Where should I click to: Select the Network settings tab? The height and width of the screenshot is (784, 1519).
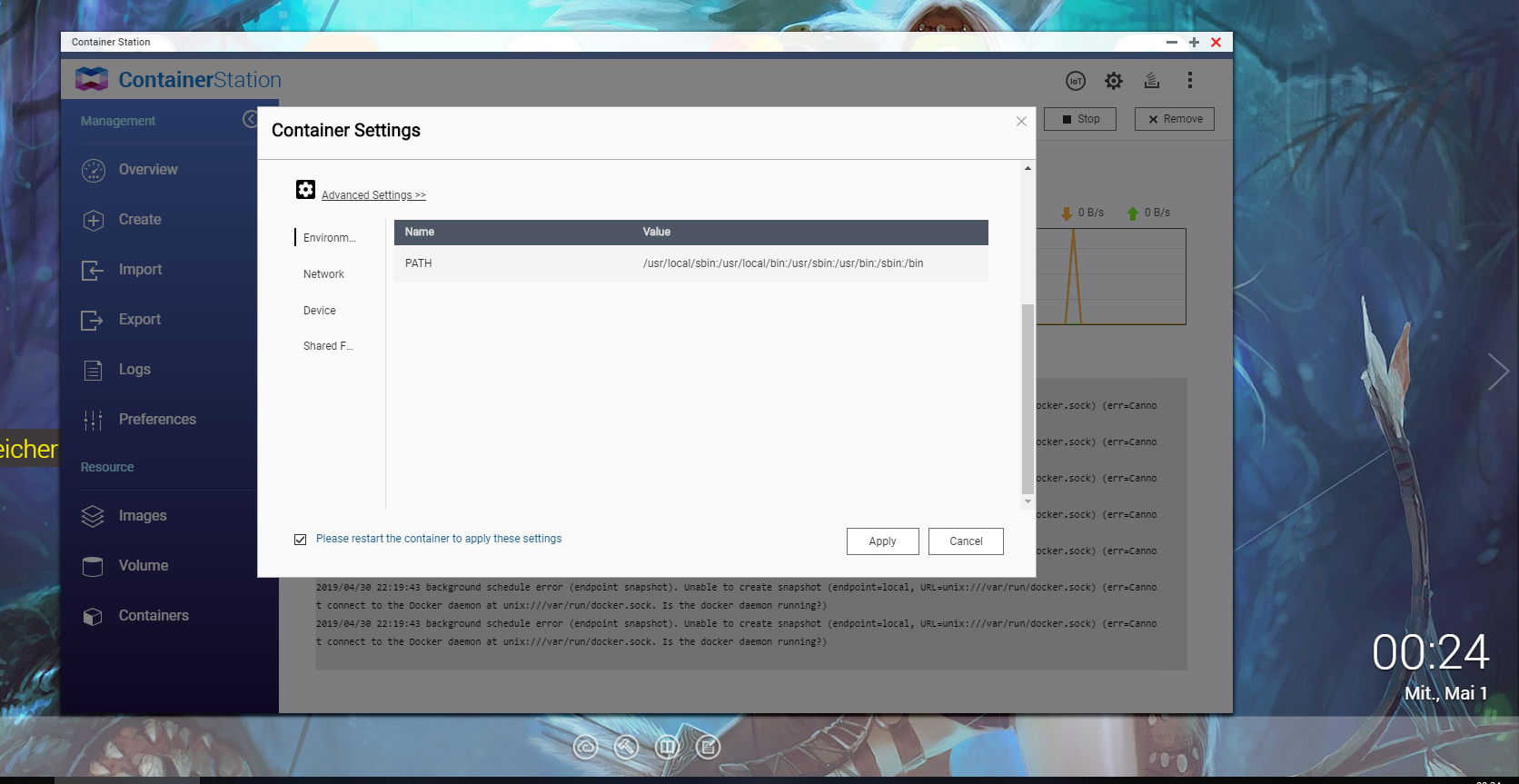click(x=323, y=274)
